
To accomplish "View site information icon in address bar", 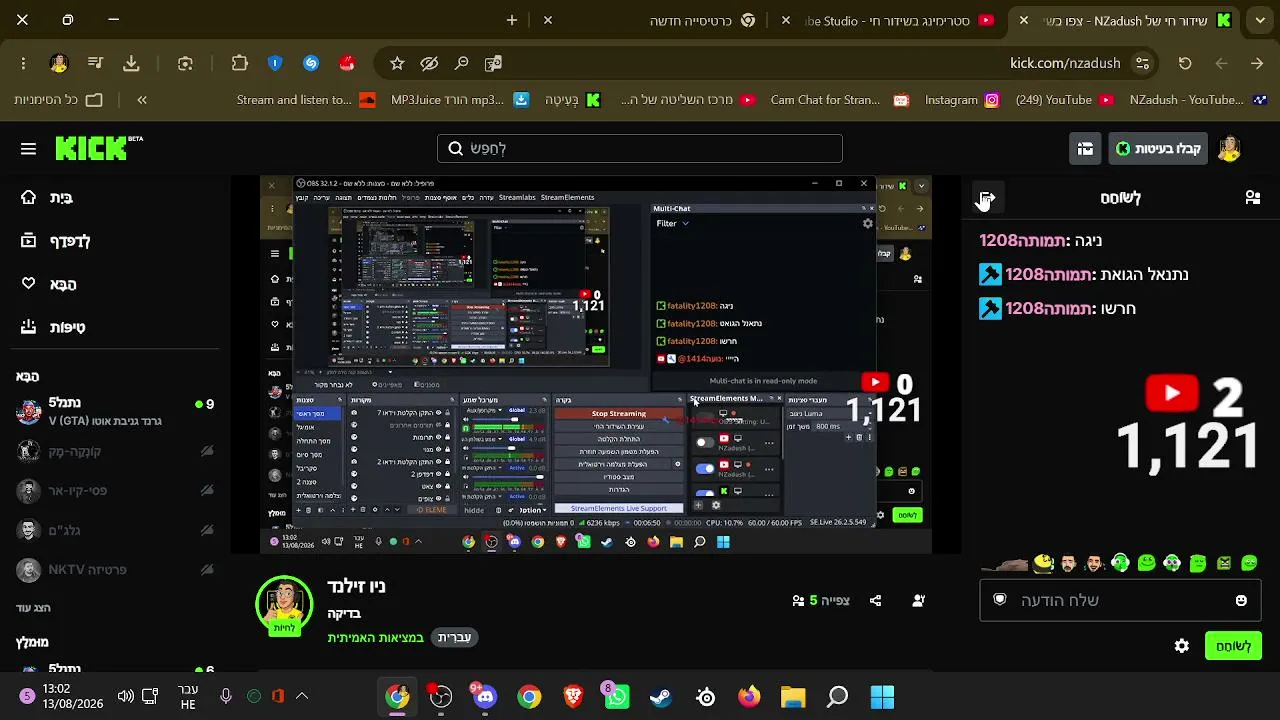I will coord(1142,63).
